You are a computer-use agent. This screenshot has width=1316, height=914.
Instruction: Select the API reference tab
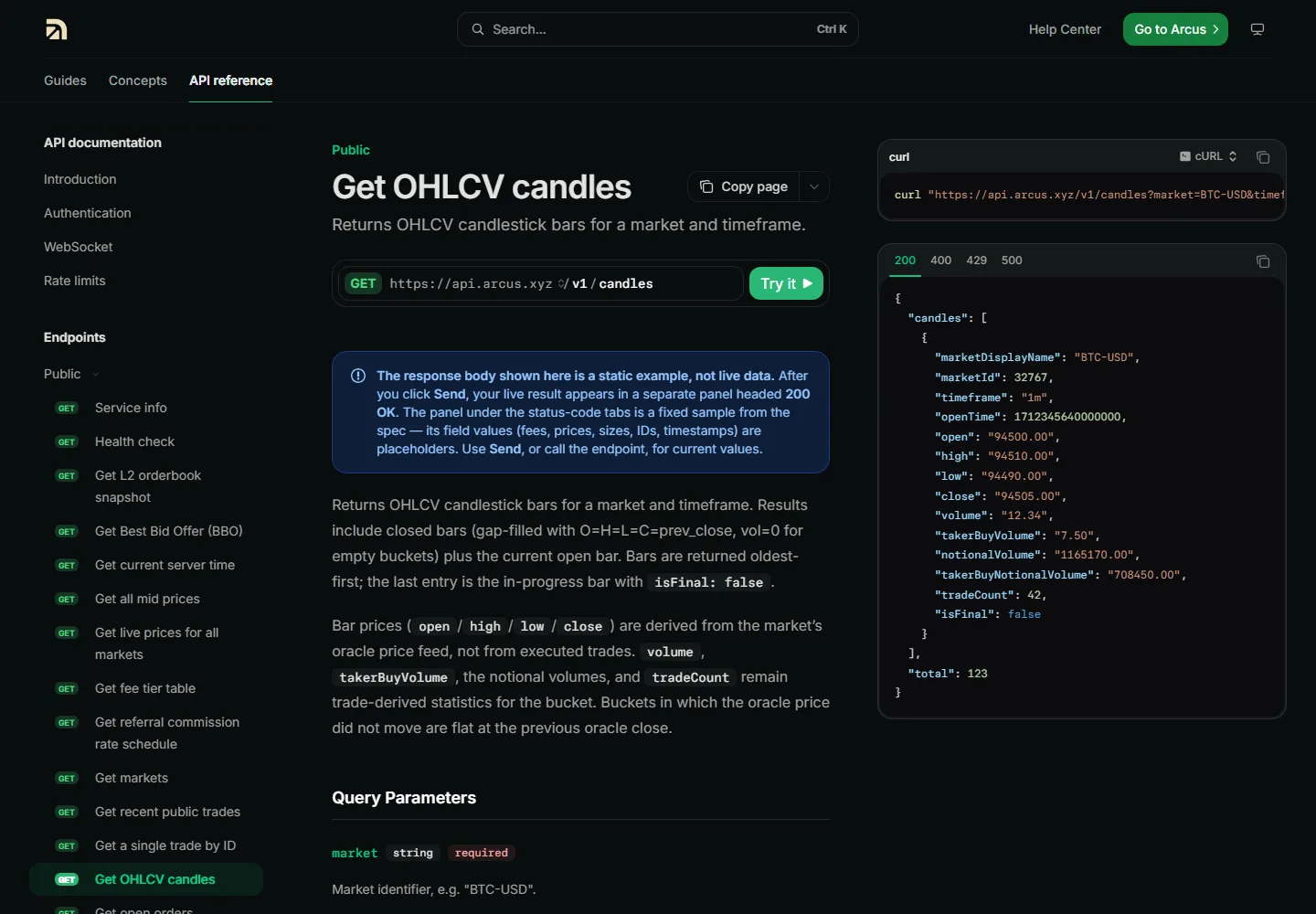pyautogui.click(x=230, y=80)
